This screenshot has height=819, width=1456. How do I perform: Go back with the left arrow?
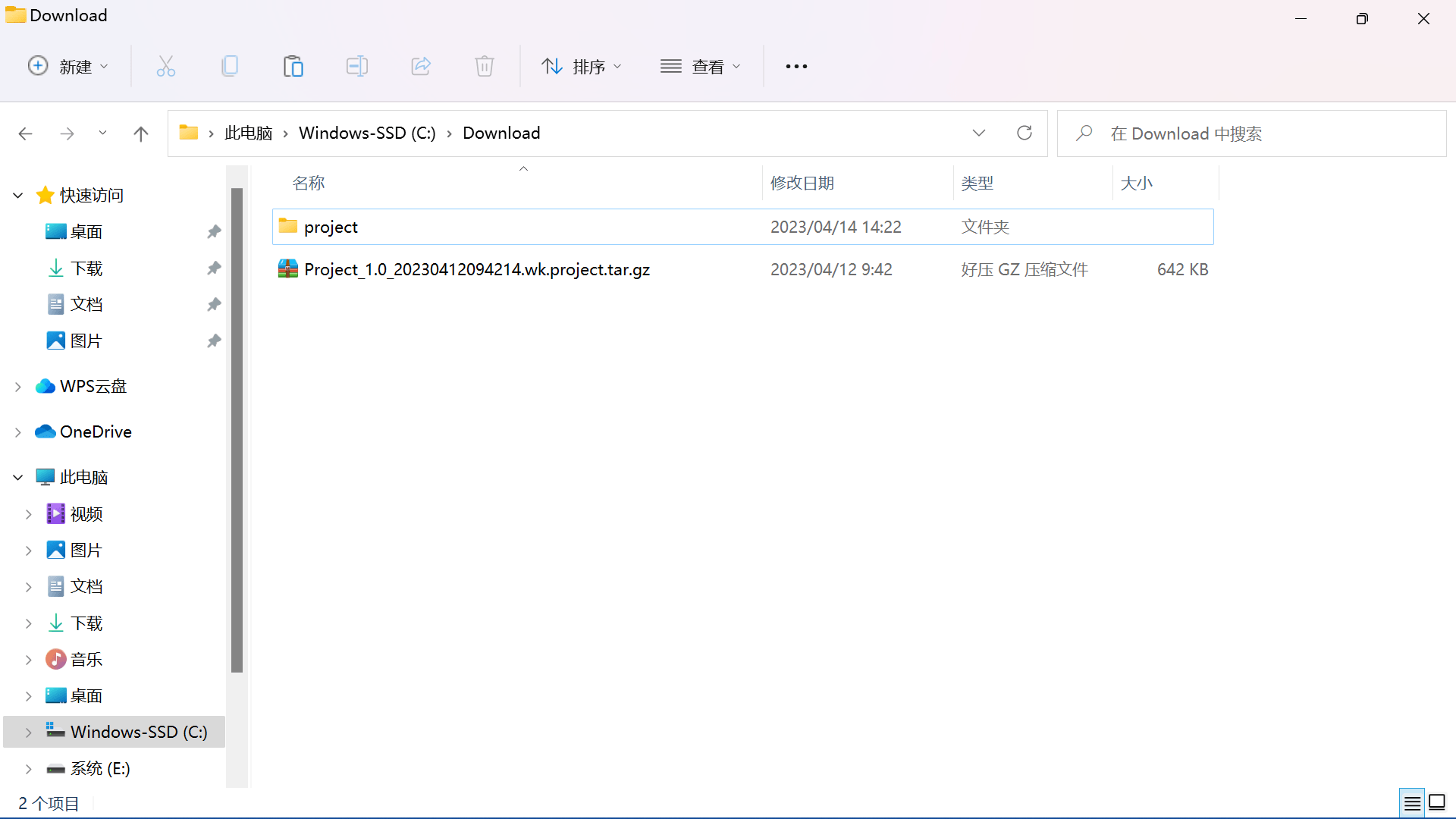point(25,134)
